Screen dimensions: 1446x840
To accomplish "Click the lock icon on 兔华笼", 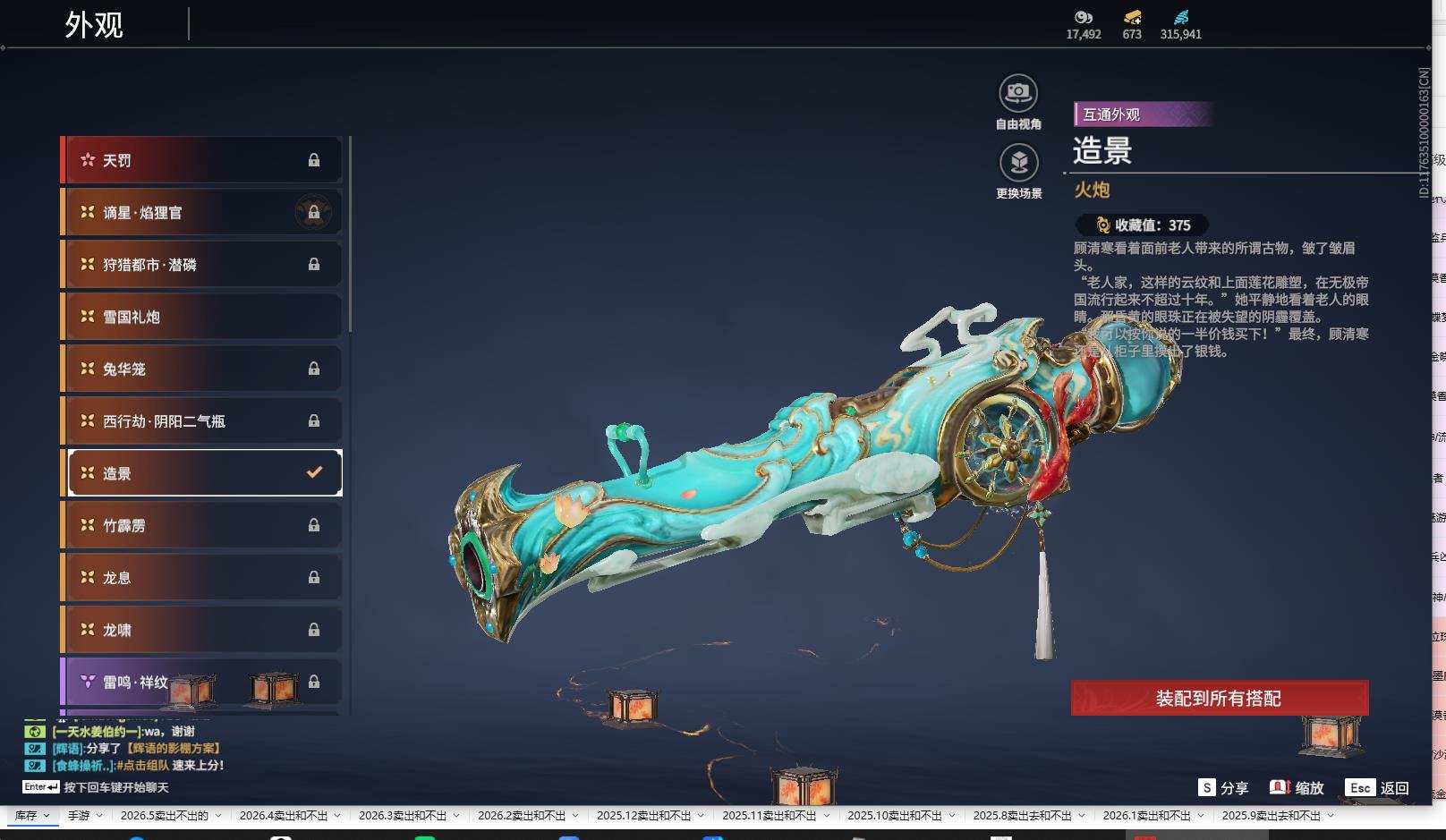I will (314, 369).
